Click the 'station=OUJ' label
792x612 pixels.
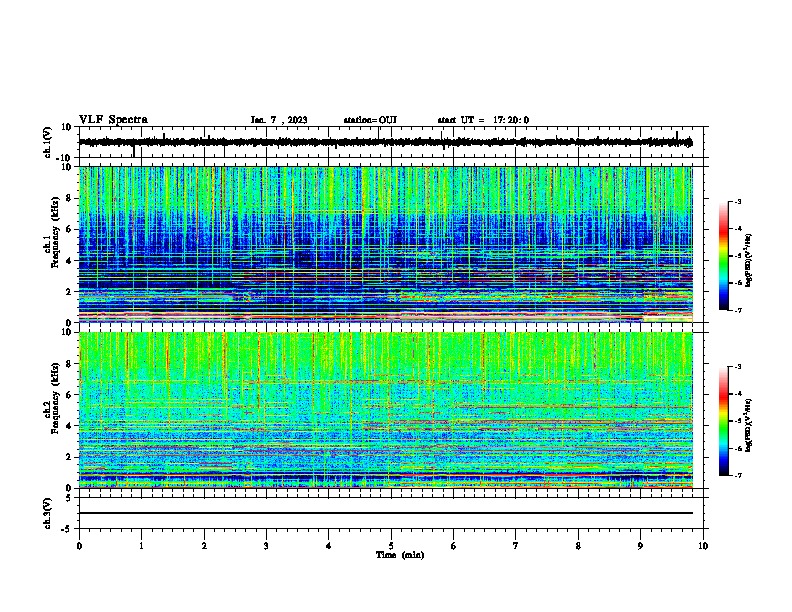pyautogui.click(x=370, y=120)
